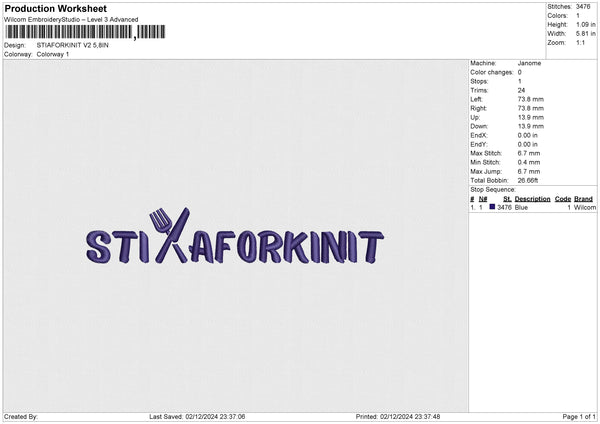The image size is (600, 424).
Task: Click the EndX value 0.00 in
Action: tap(528, 135)
